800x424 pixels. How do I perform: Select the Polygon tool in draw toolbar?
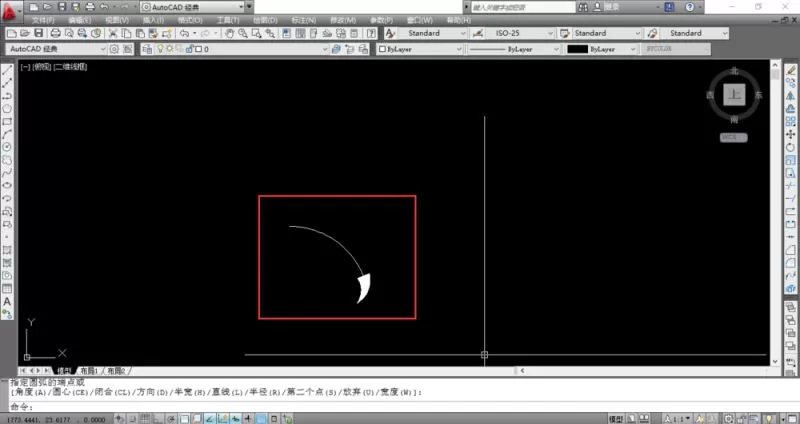(x=7, y=109)
